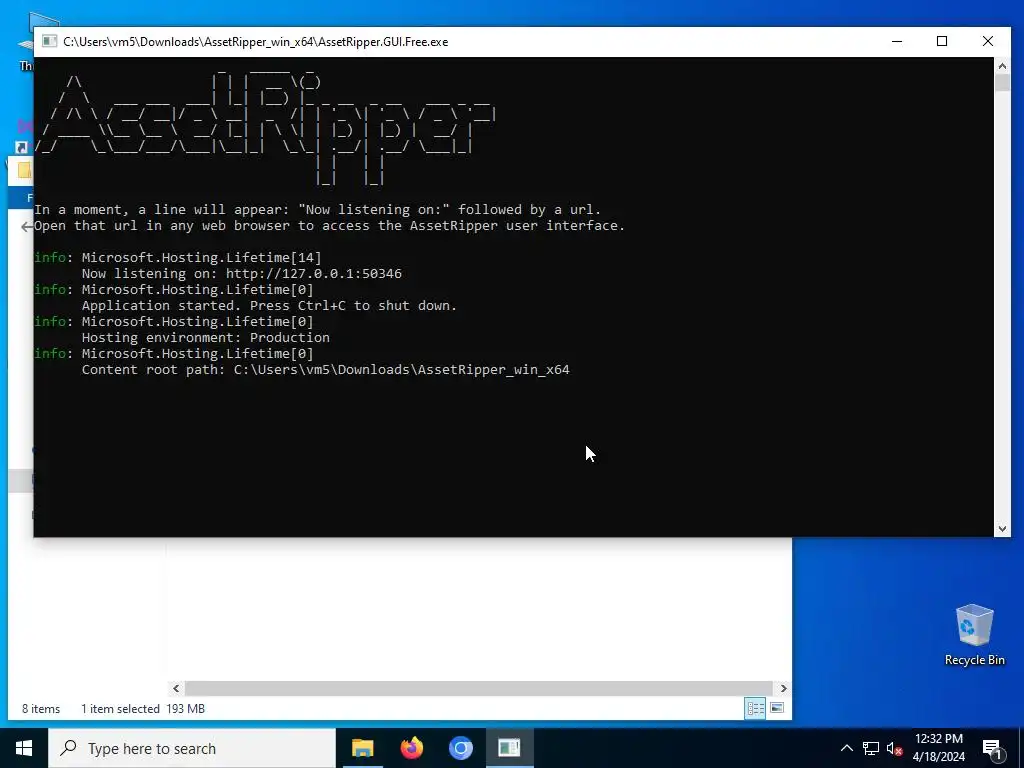
Task: Open the network status tray icon
Action: point(871,748)
